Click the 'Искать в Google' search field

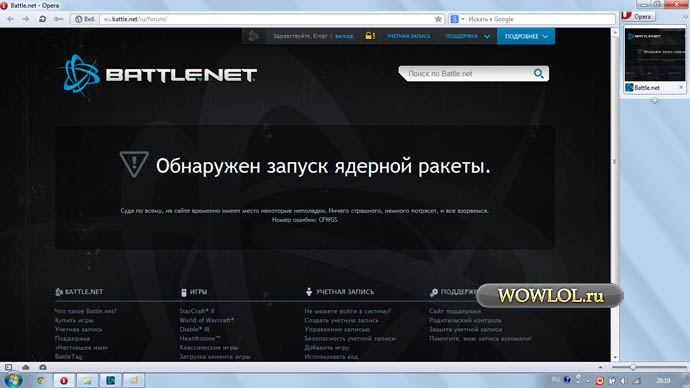tap(540, 19)
